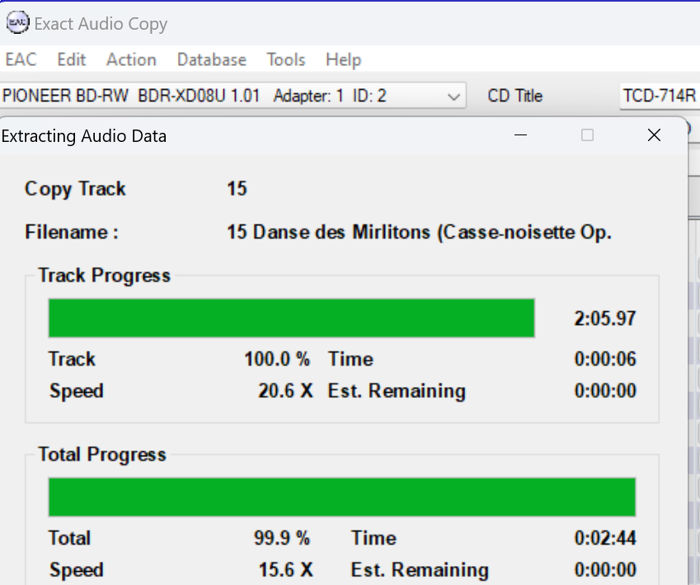Open the Edit menu
The image size is (700, 585).
coord(71,59)
